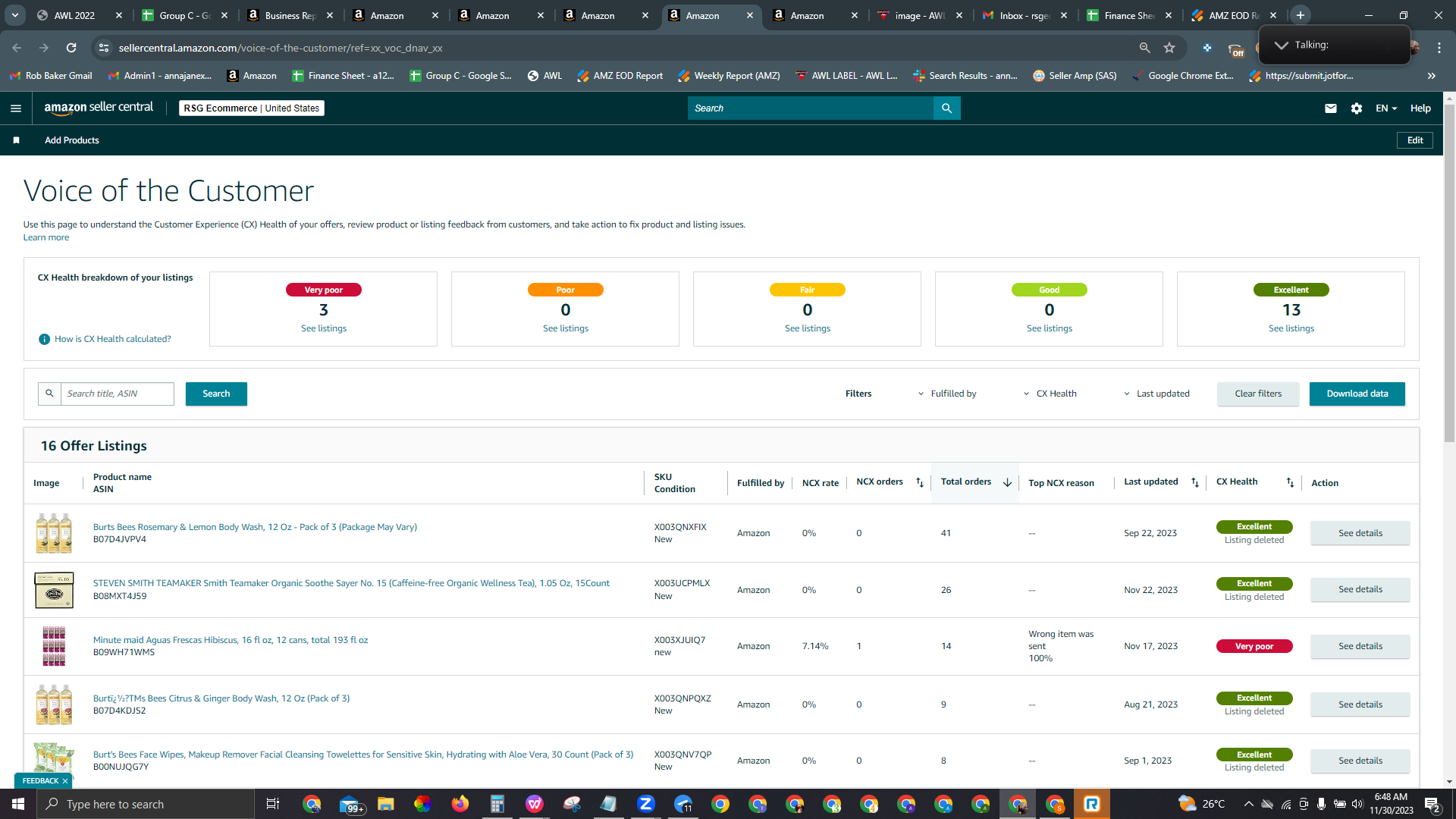The width and height of the screenshot is (1456, 819).
Task: View site information icon in the address bar
Action: [x=104, y=48]
